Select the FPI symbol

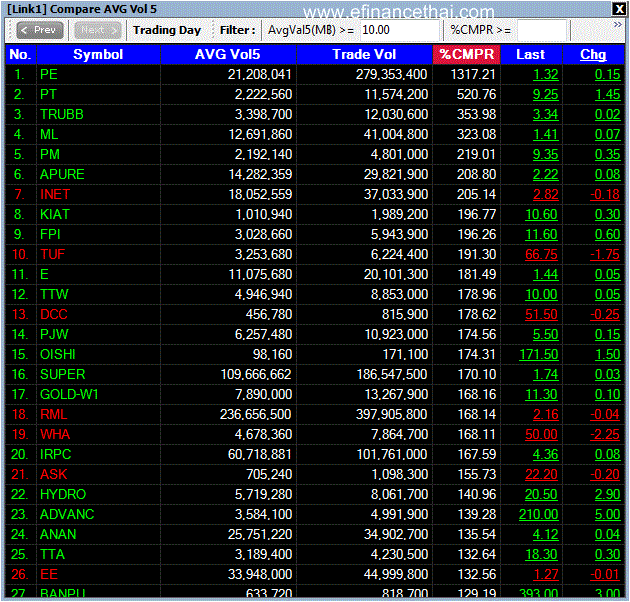point(50,234)
